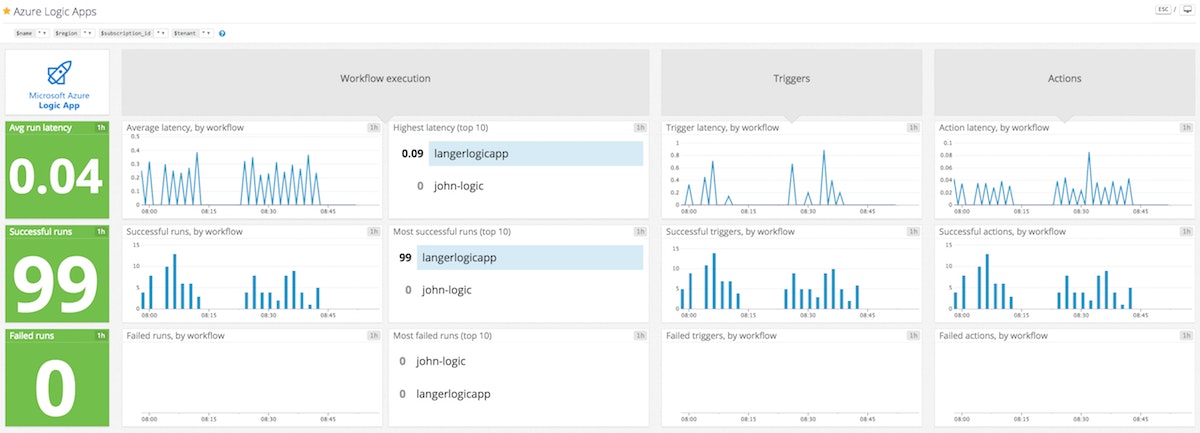The height and width of the screenshot is (433, 1200).
Task: Select langerlogicapp bar in Highest latency list
Action: pos(535,153)
